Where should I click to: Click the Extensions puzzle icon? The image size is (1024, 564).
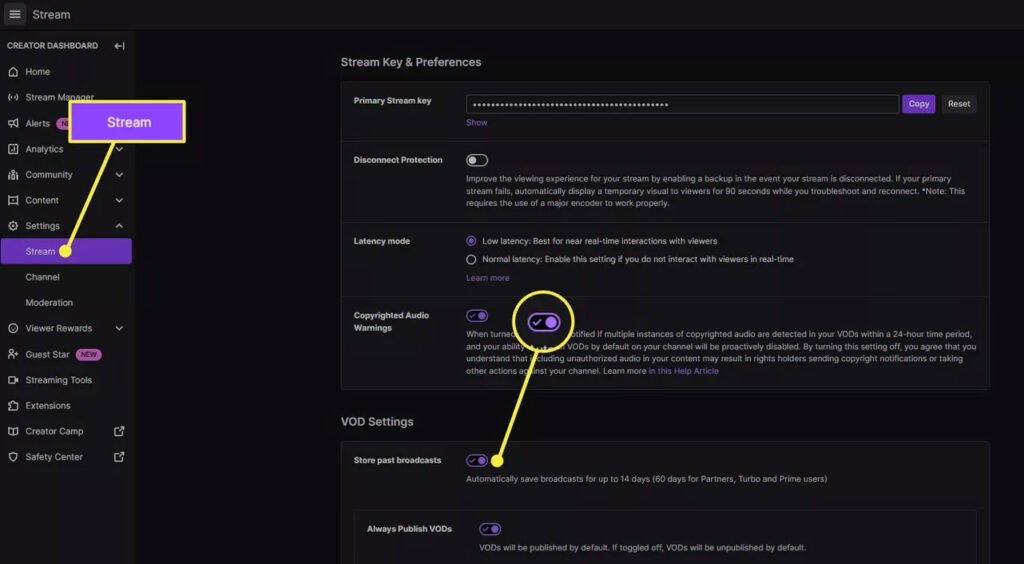pos(13,406)
